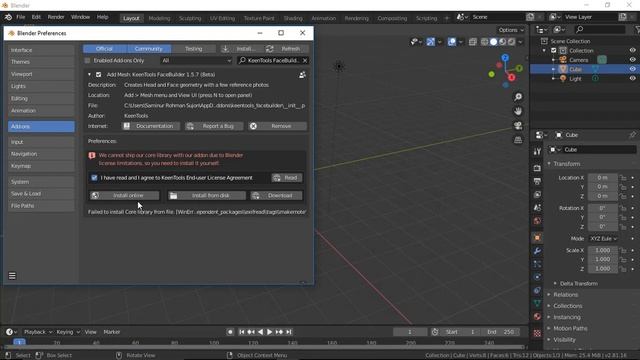Click the Read license button

pyautogui.click(x=287, y=178)
